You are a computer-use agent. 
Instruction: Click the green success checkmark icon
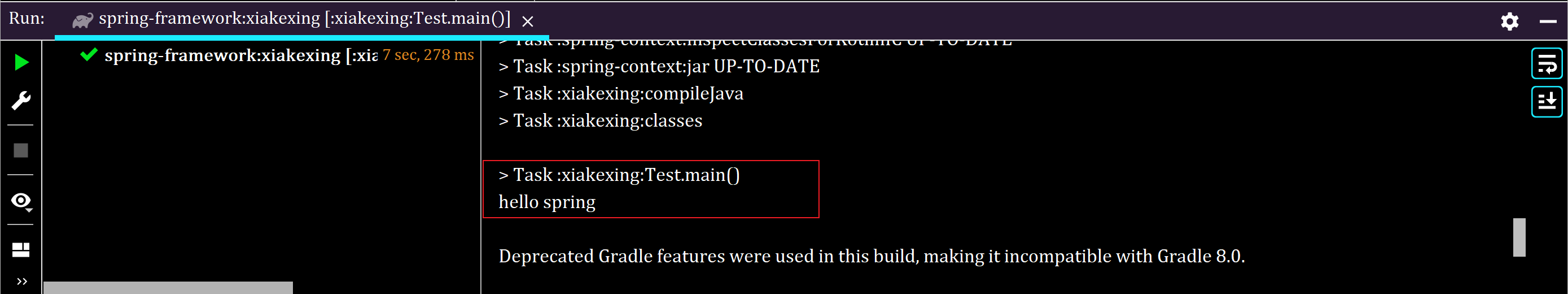point(89,54)
